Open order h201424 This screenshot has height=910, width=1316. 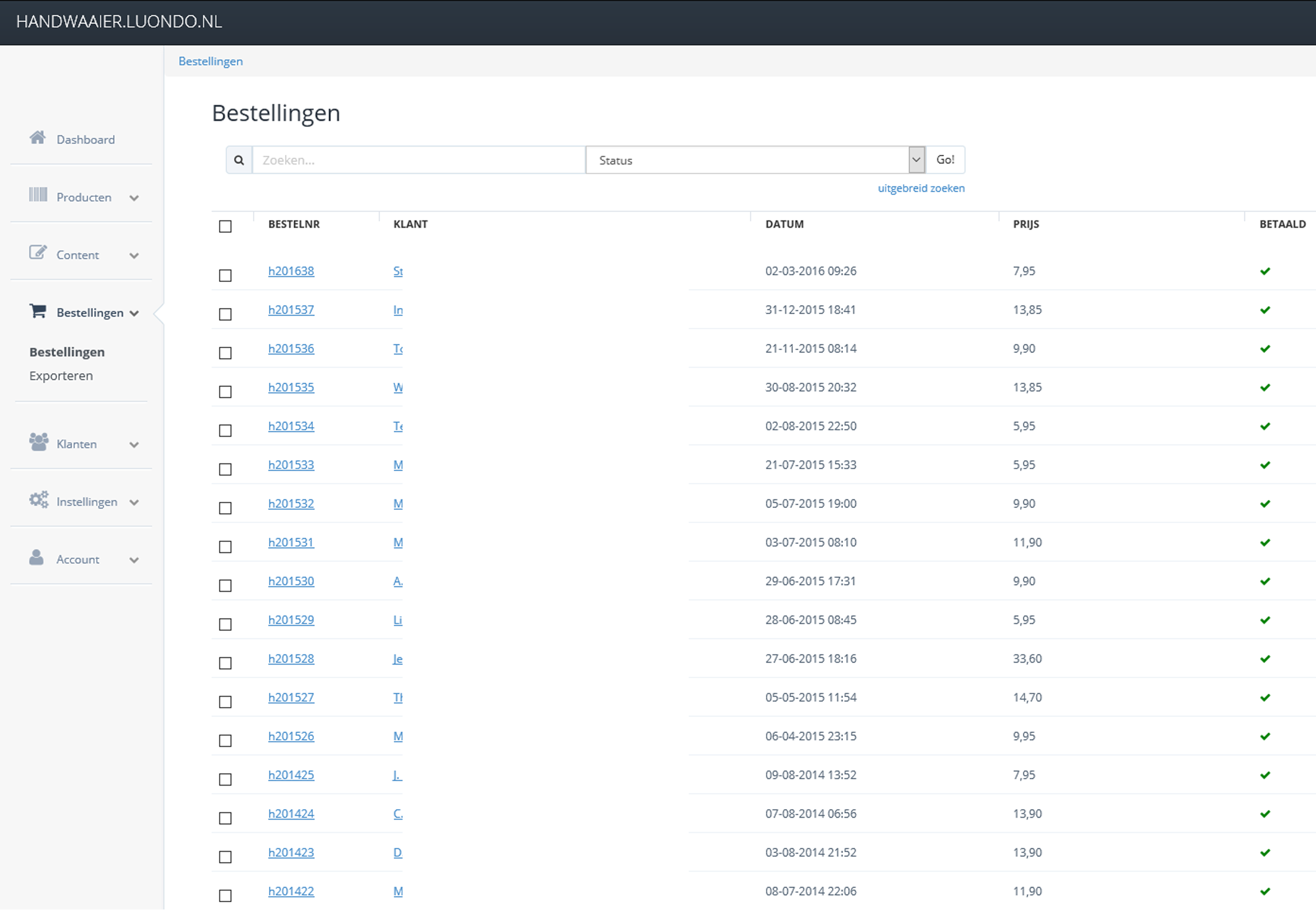[x=291, y=814]
